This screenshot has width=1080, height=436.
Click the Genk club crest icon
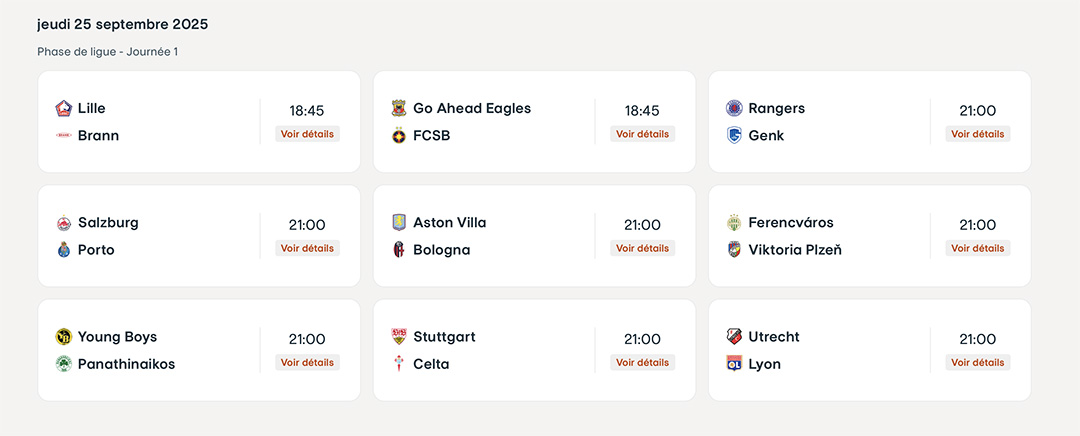(734, 135)
